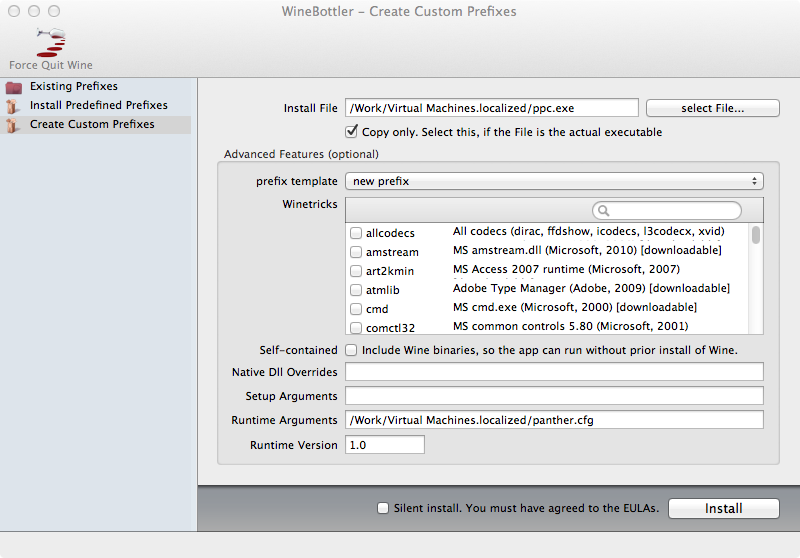
Task: Click the MS Access 2007 runtime description
Action: pos(566,269)
